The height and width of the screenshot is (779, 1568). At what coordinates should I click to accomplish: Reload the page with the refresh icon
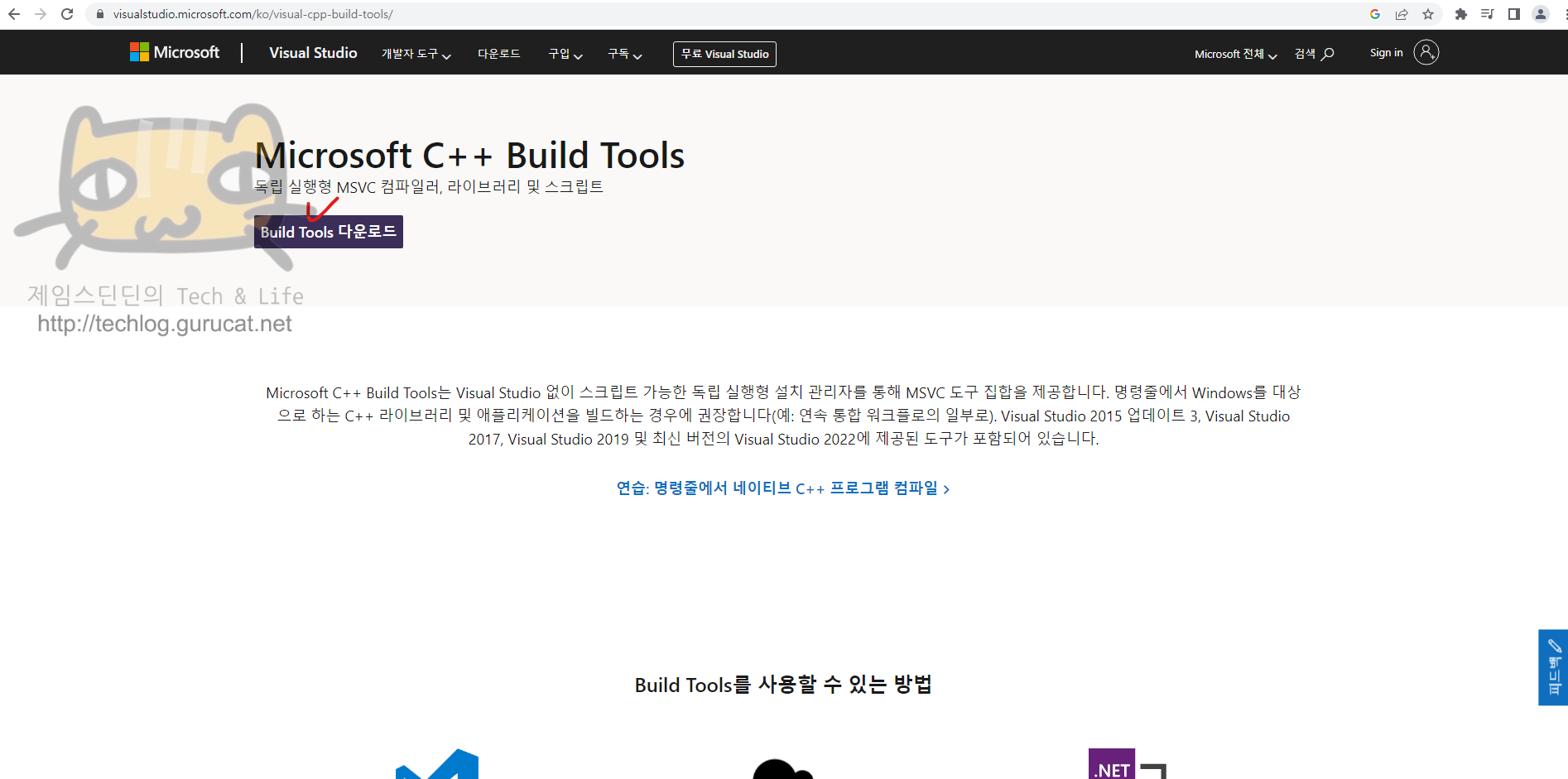pyautogui.click(x=67, y=14)
